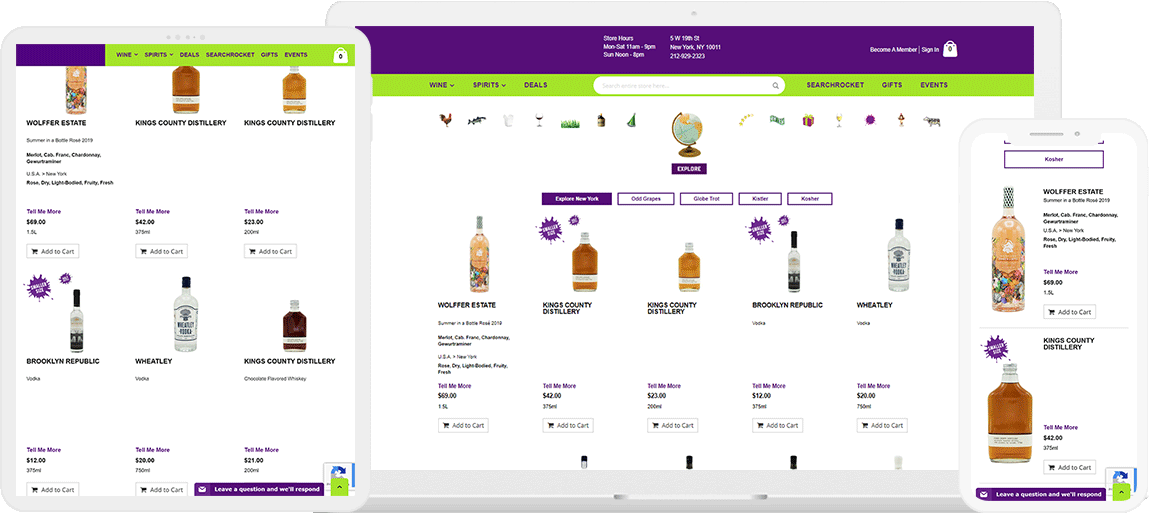Click purple splat icon in laptop icon row
The image size is (1150, 515).
[871, 120]
